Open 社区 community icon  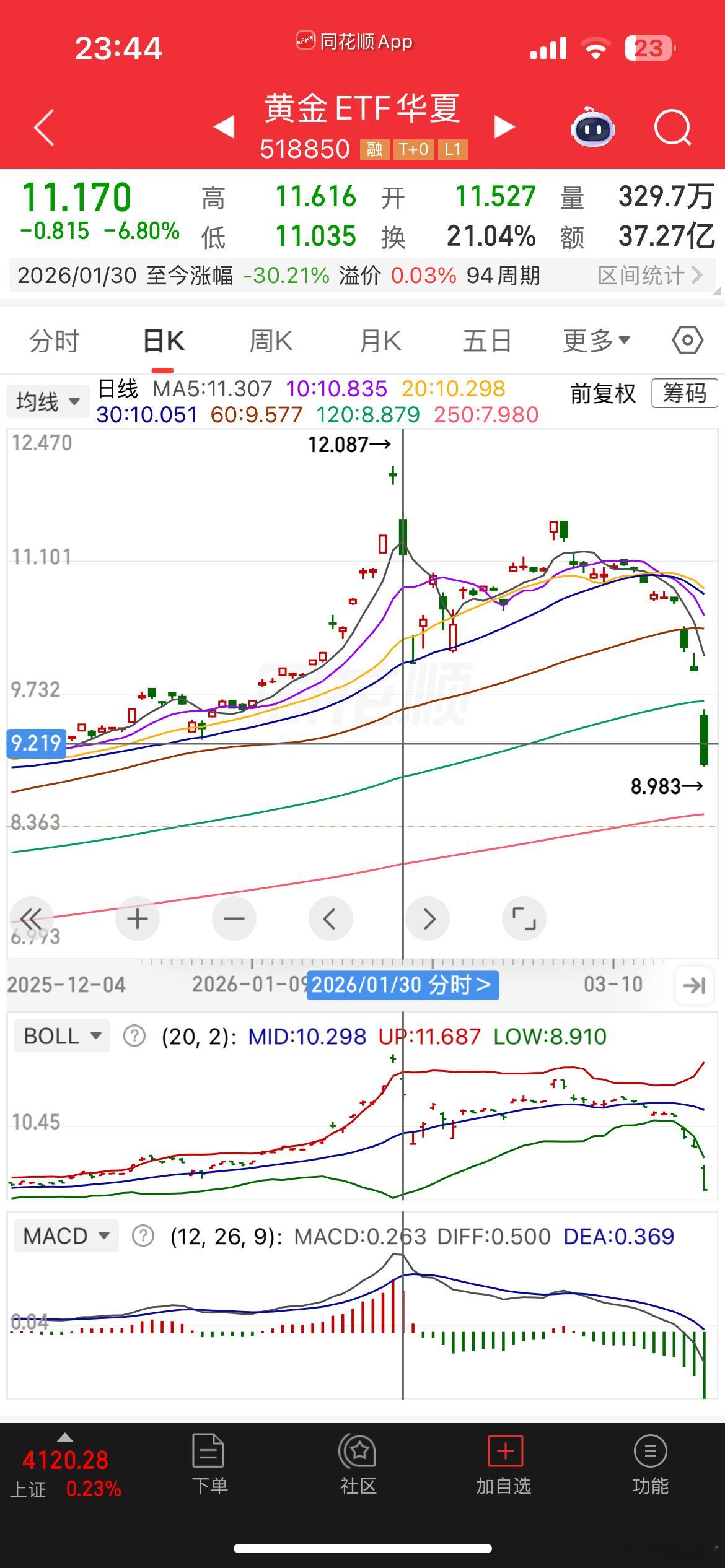358,1450
